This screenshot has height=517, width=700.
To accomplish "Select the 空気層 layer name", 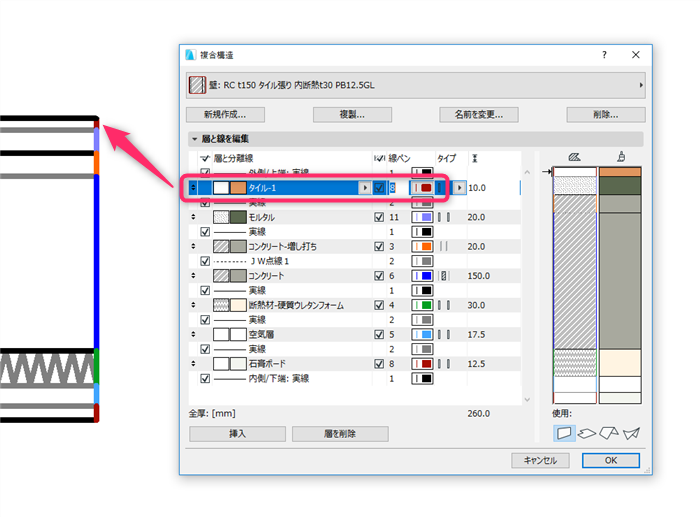I will tap(261, 334).
